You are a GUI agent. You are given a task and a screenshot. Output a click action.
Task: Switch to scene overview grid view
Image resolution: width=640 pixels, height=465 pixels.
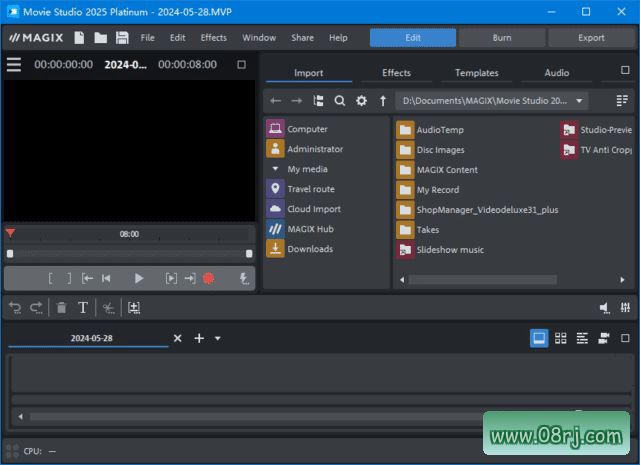pos(560,338)
